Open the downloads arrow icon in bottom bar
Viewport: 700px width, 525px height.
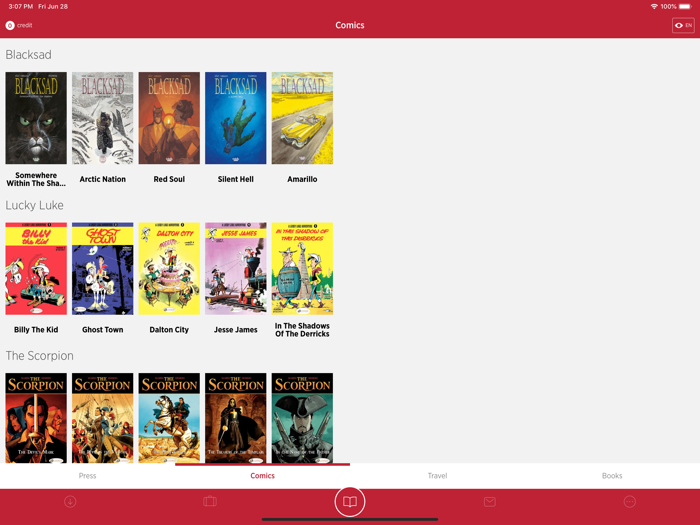(x=70, y=501)
